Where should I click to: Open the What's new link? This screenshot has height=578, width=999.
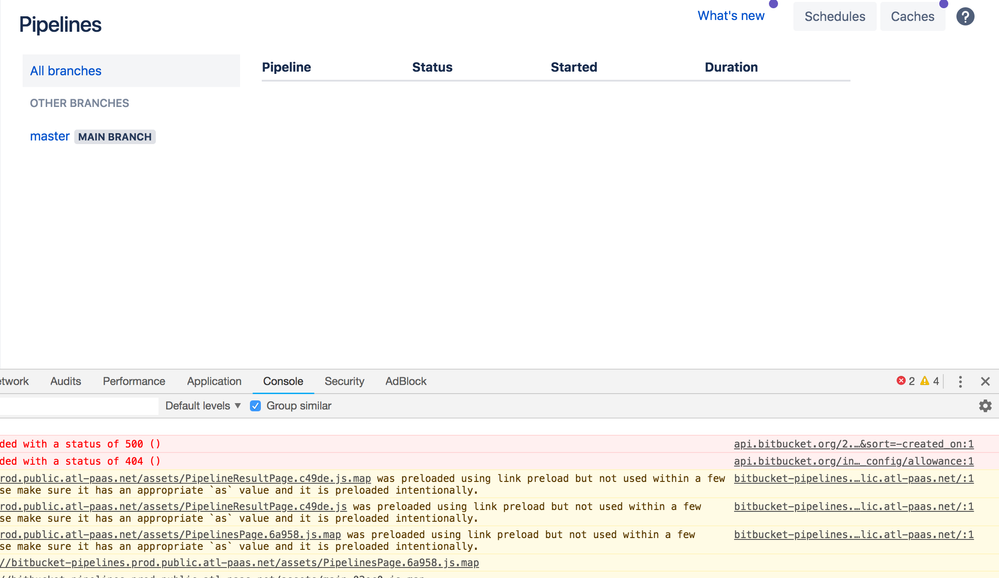point(731,16)
